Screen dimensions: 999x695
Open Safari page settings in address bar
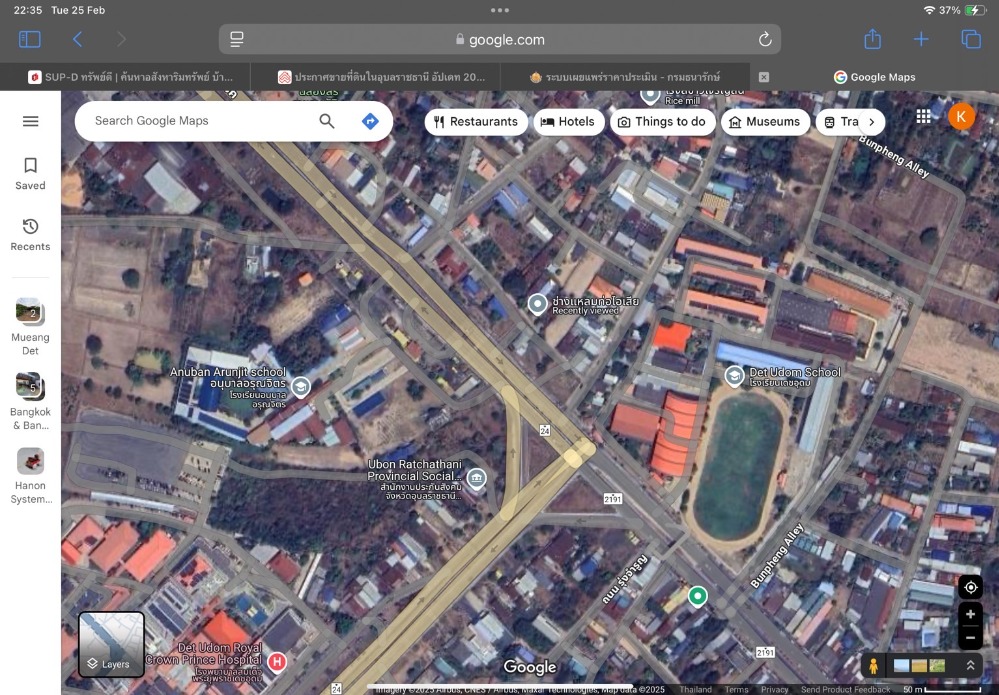click(237, 39)
